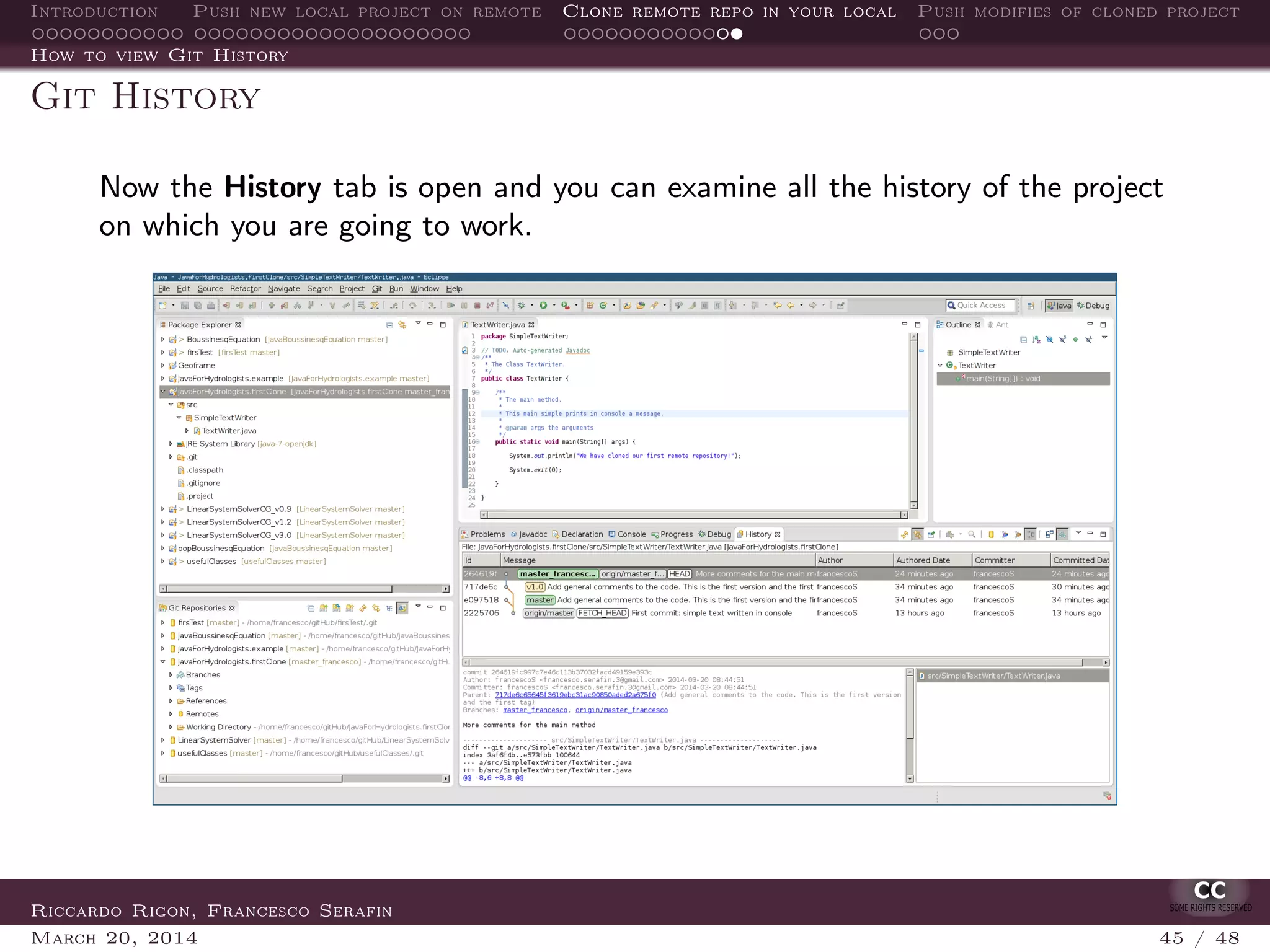1270x952 pixels.
Task: Switch to the Debug perspective
Action: tap(1093, 306)
